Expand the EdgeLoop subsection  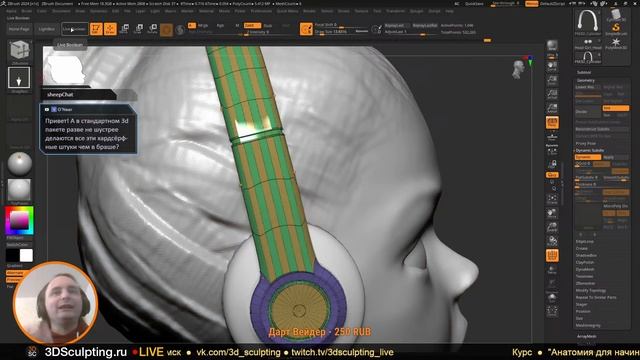pyautogui.click(x=584, y=242)
